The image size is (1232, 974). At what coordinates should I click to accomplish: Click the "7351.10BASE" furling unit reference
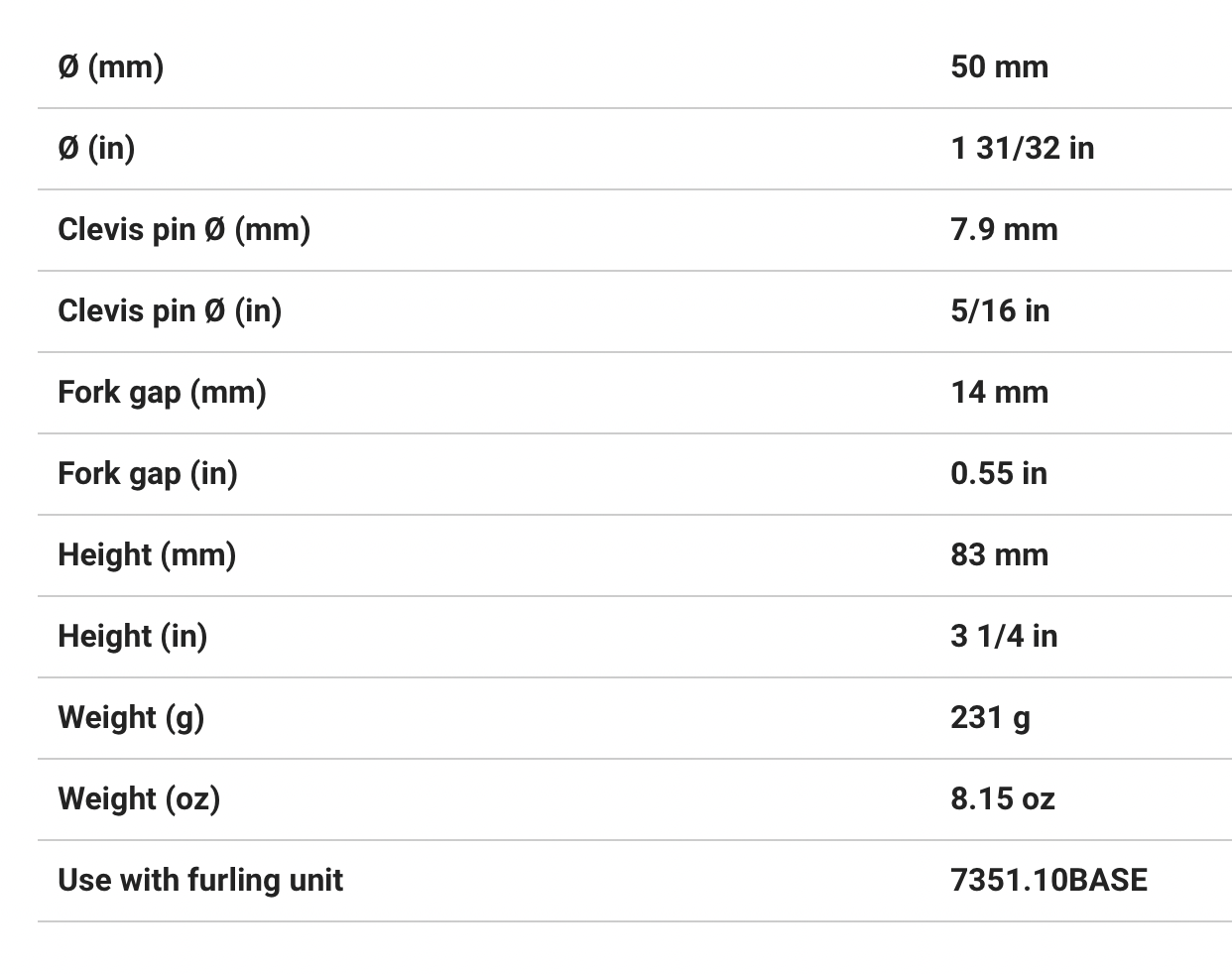pos(1048,881)
